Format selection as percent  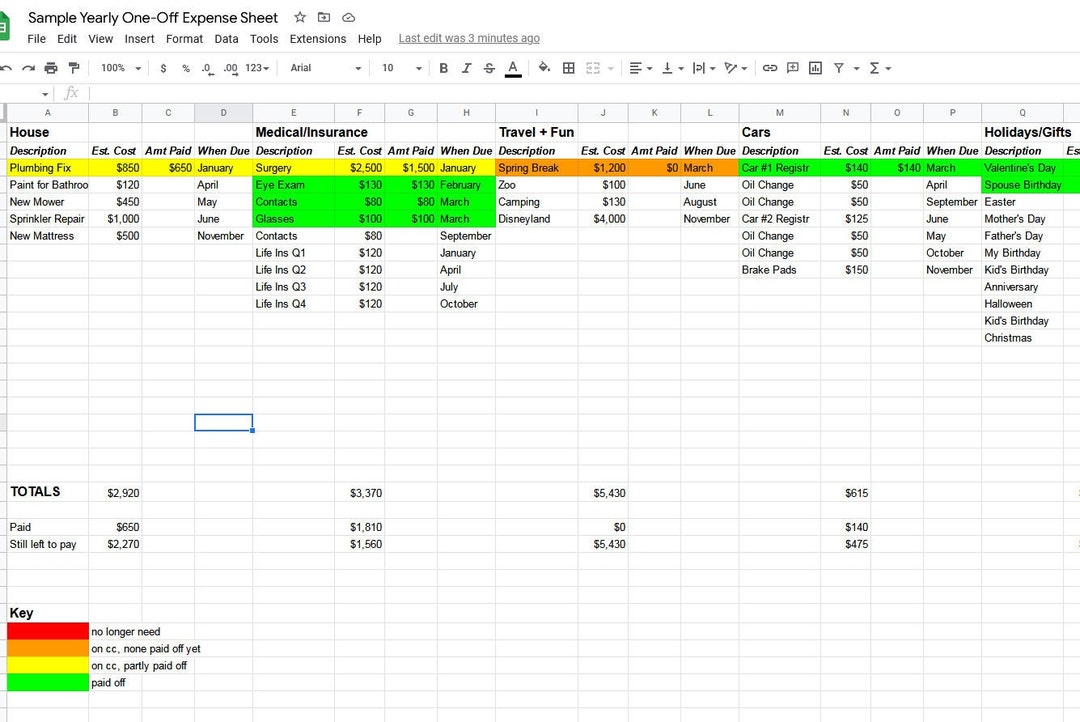[x=185, y=68]
